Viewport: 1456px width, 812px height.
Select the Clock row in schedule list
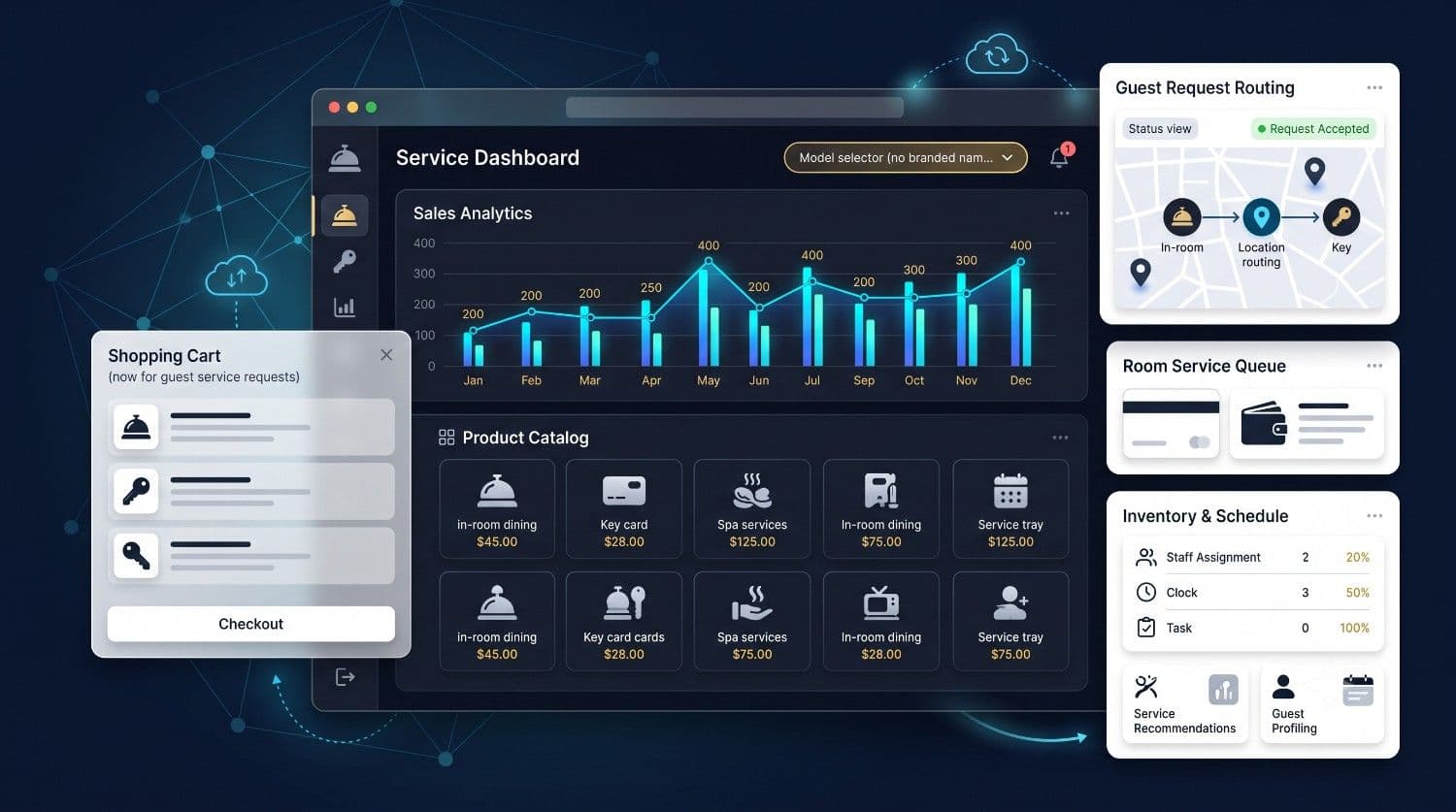[1253, 592]
